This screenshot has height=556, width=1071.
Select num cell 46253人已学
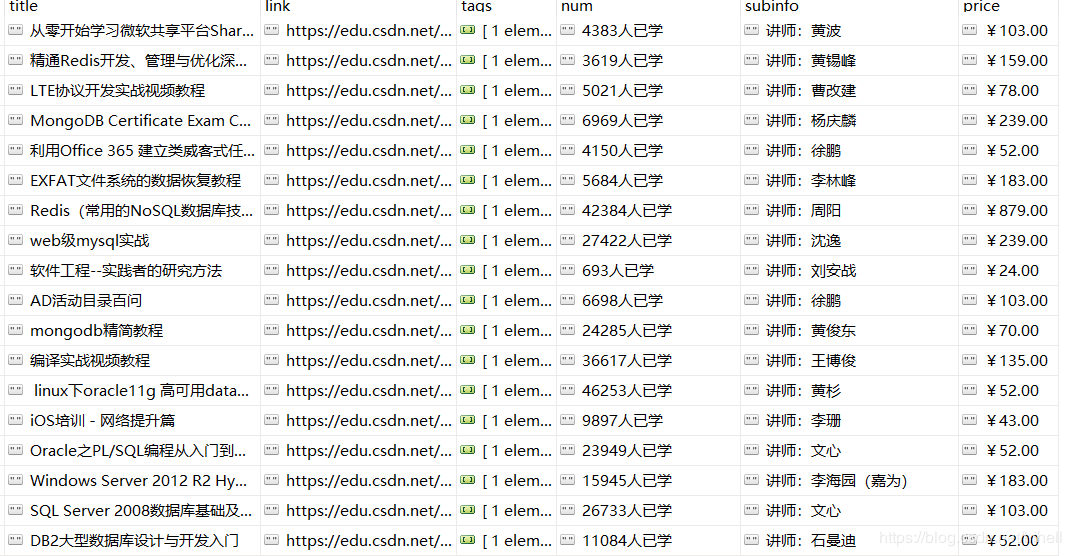click(x=649, y=391)
